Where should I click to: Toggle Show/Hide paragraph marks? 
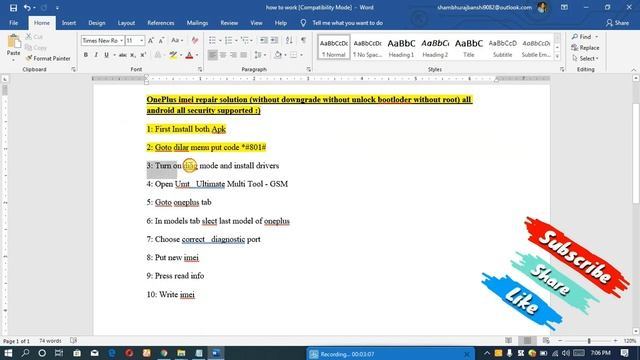(x=303, y=40)
